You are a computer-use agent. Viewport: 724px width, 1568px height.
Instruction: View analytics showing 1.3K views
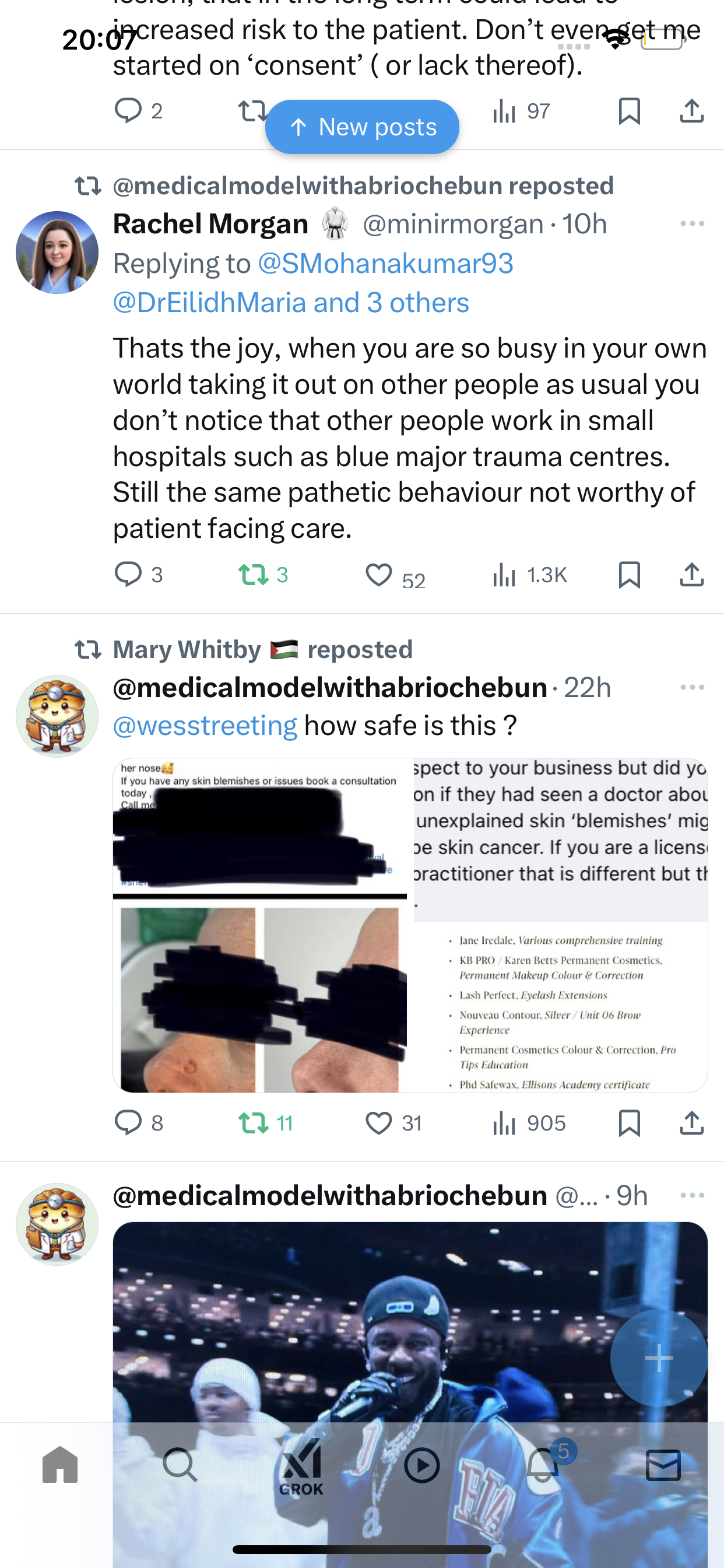529,575
